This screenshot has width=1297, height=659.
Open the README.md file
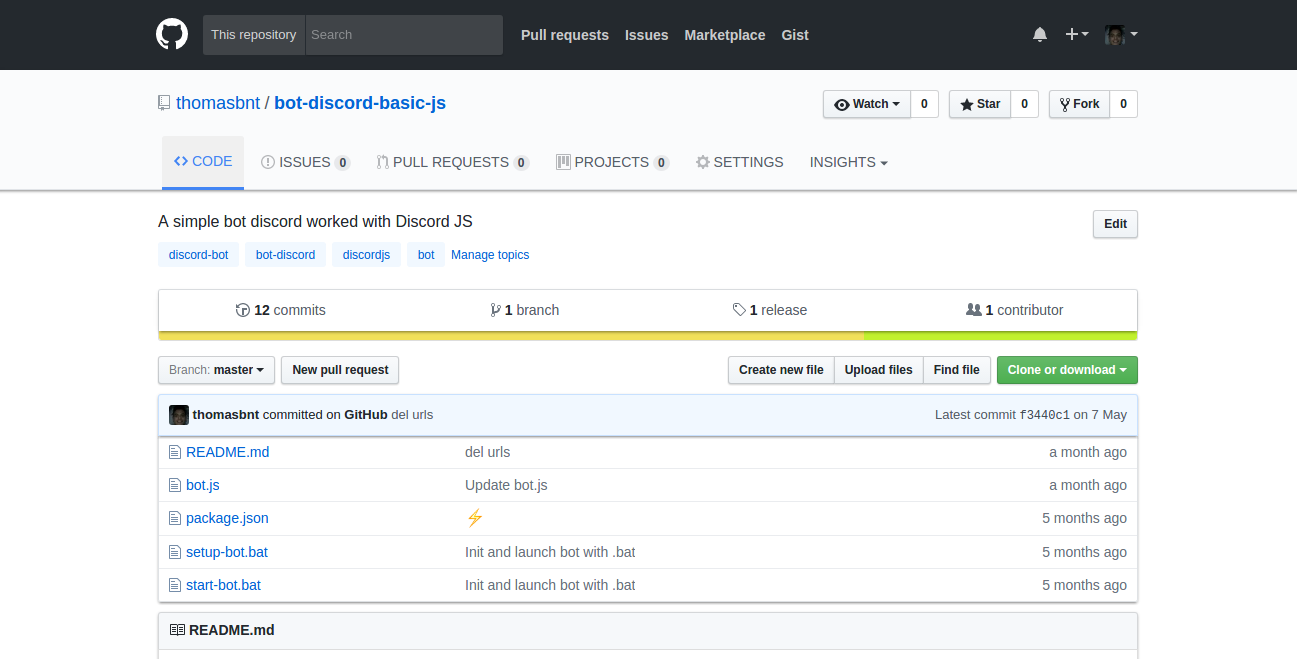227,452
